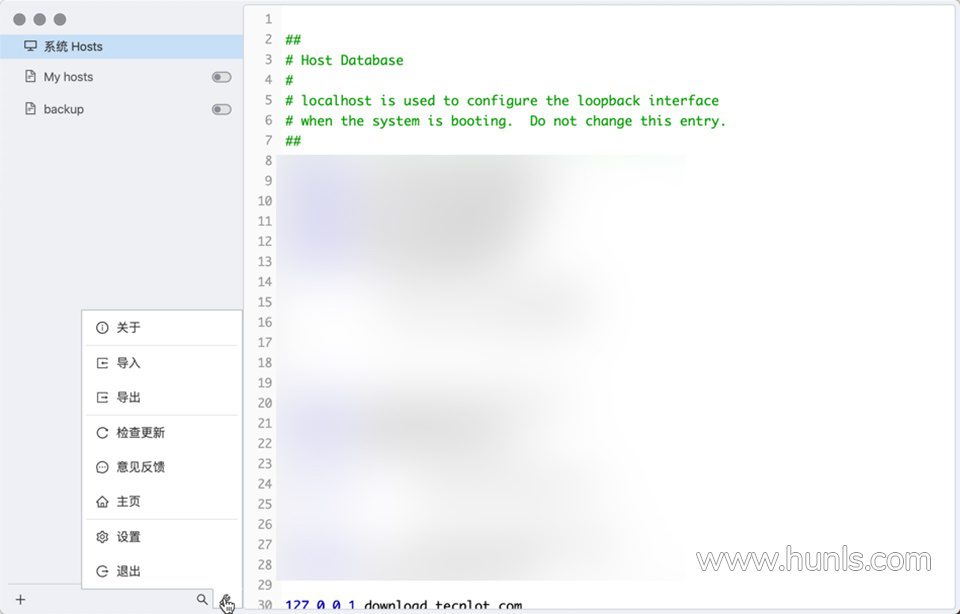
Task: Choose 退出 to quit the app
Action: 162,572
